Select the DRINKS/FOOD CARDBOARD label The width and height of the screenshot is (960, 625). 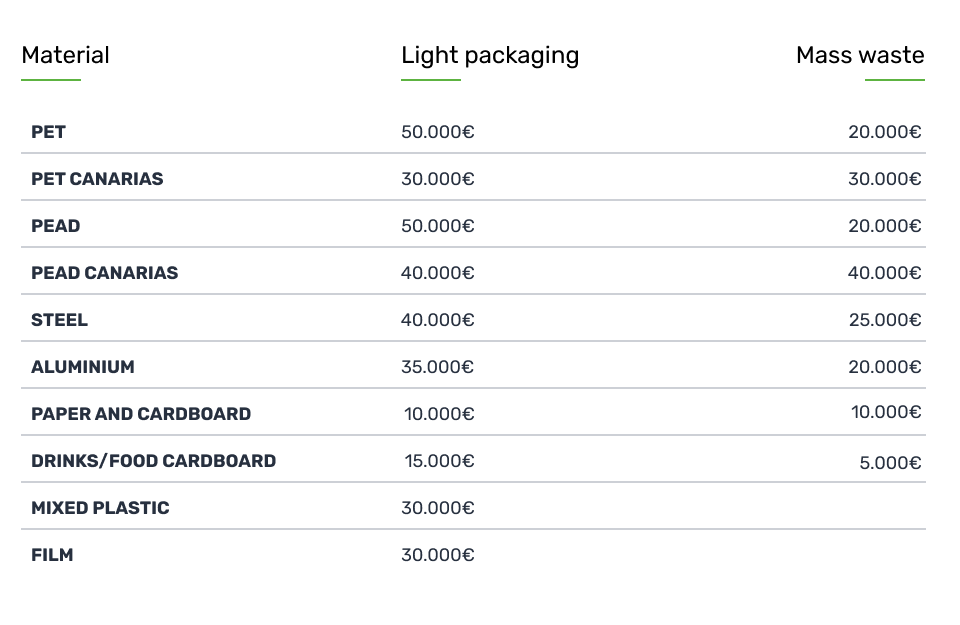[x=154, y=461]
